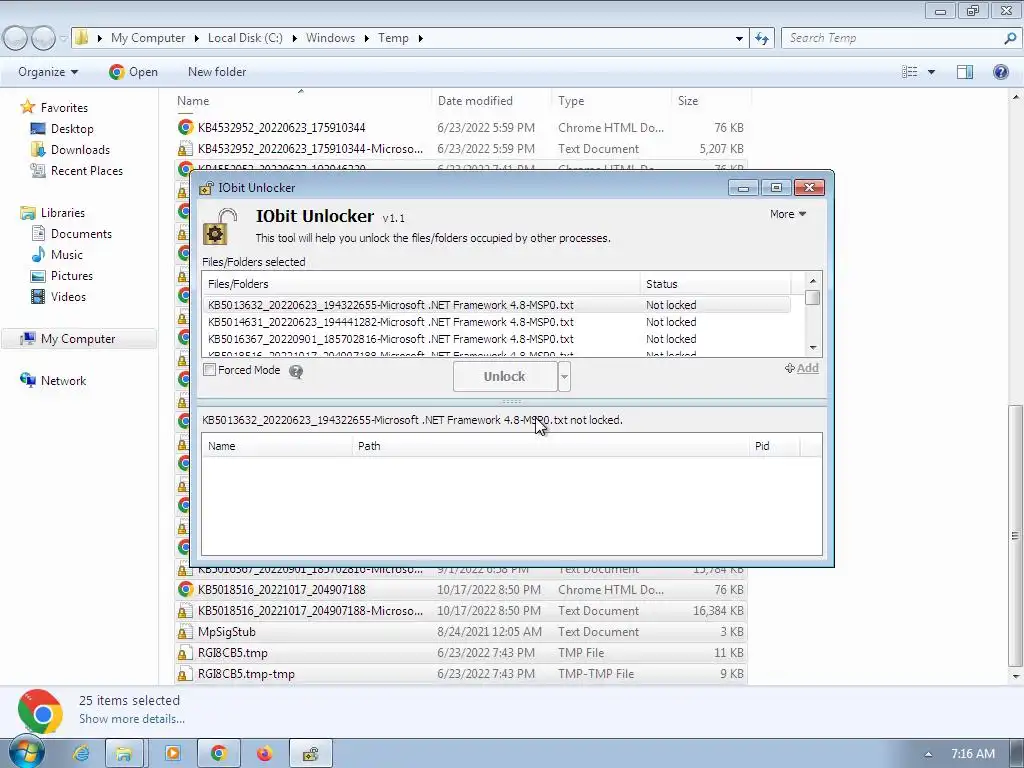Image resolution: width=1024 pixels, height=768 pixels.
Task: Show hidden tray icons arrow
Action: pyautogui.click(x=928, y=754)
